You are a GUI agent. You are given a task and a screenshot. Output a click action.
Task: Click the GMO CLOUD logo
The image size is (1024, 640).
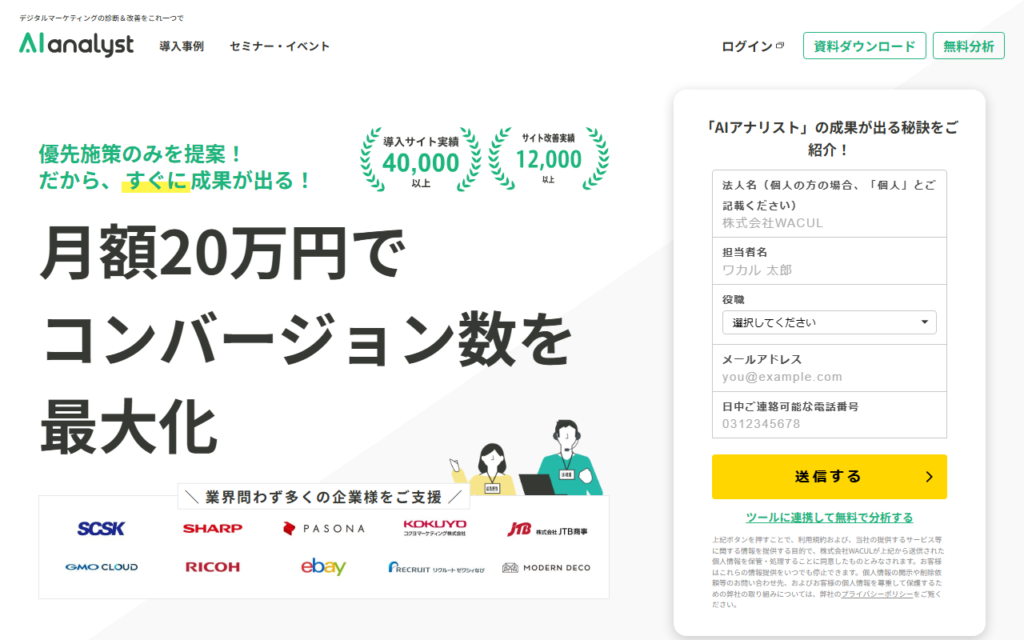pyautogui.click(x=101, y=567)
